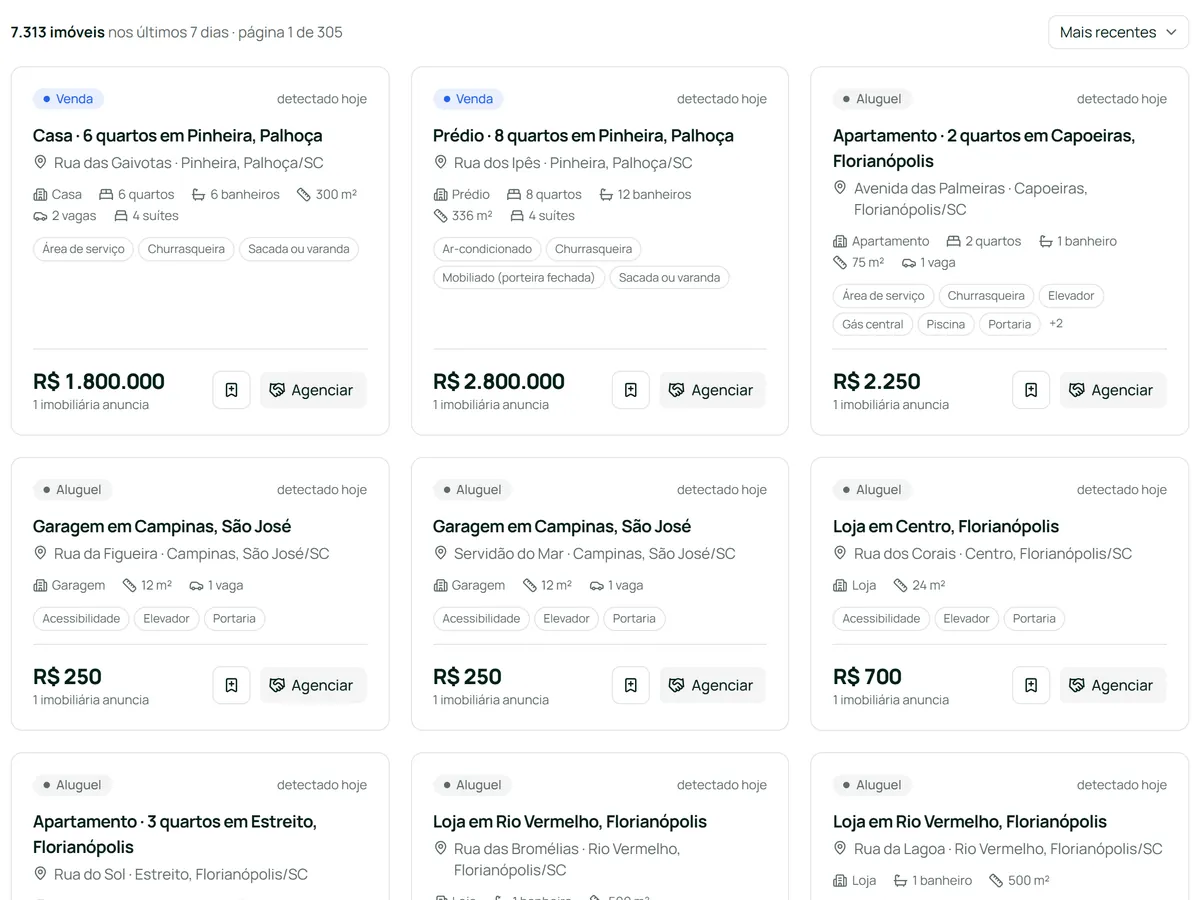The width and height of the screenshot is (1200, 900).
Task: Click "1 imobiliária anuncia" under R$ 2.250
Action: (x=891, y=405)
